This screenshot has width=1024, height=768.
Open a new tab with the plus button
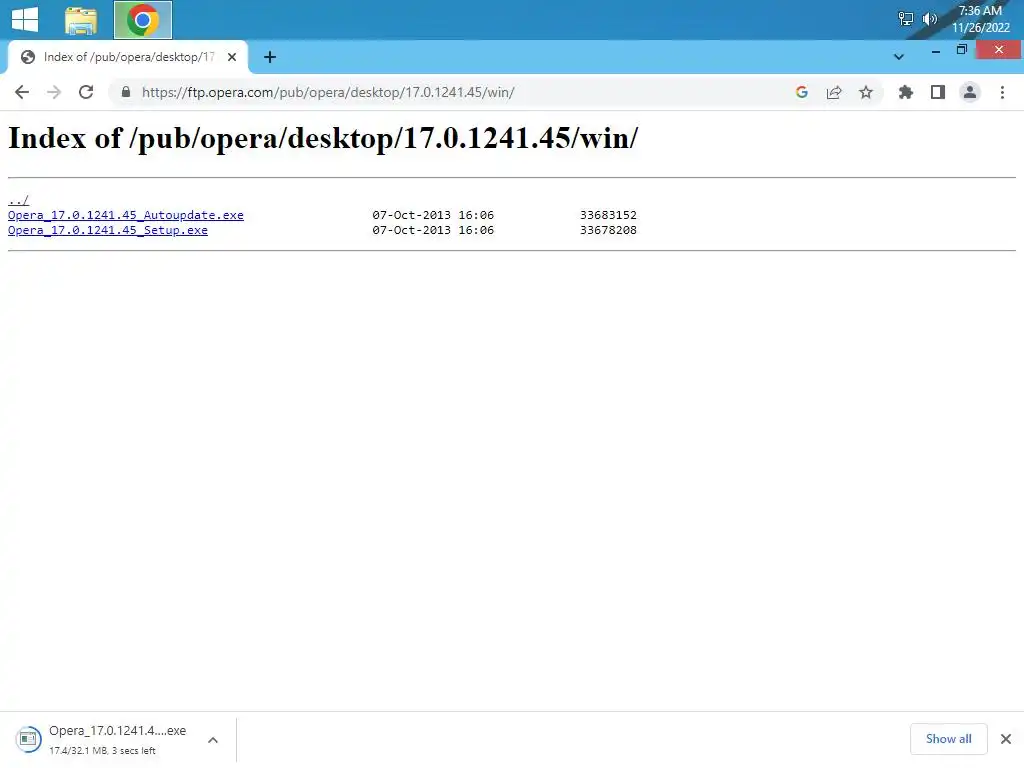pyautogui.click(x=270, y=57)
